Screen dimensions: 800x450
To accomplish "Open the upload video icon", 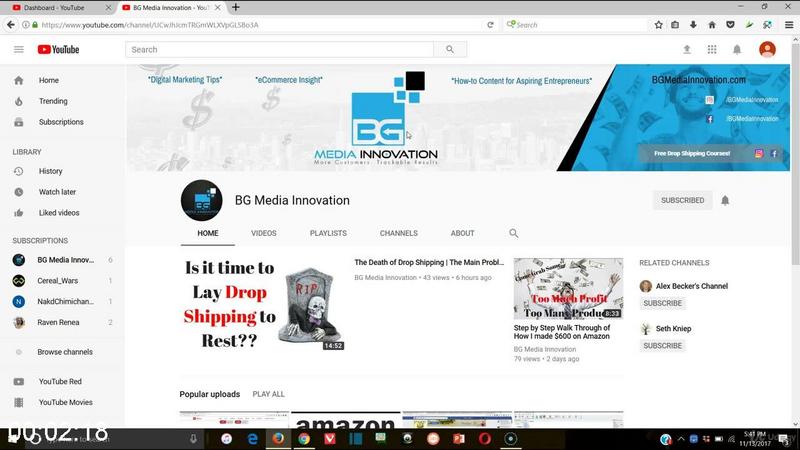I will [x=687, y=49].
